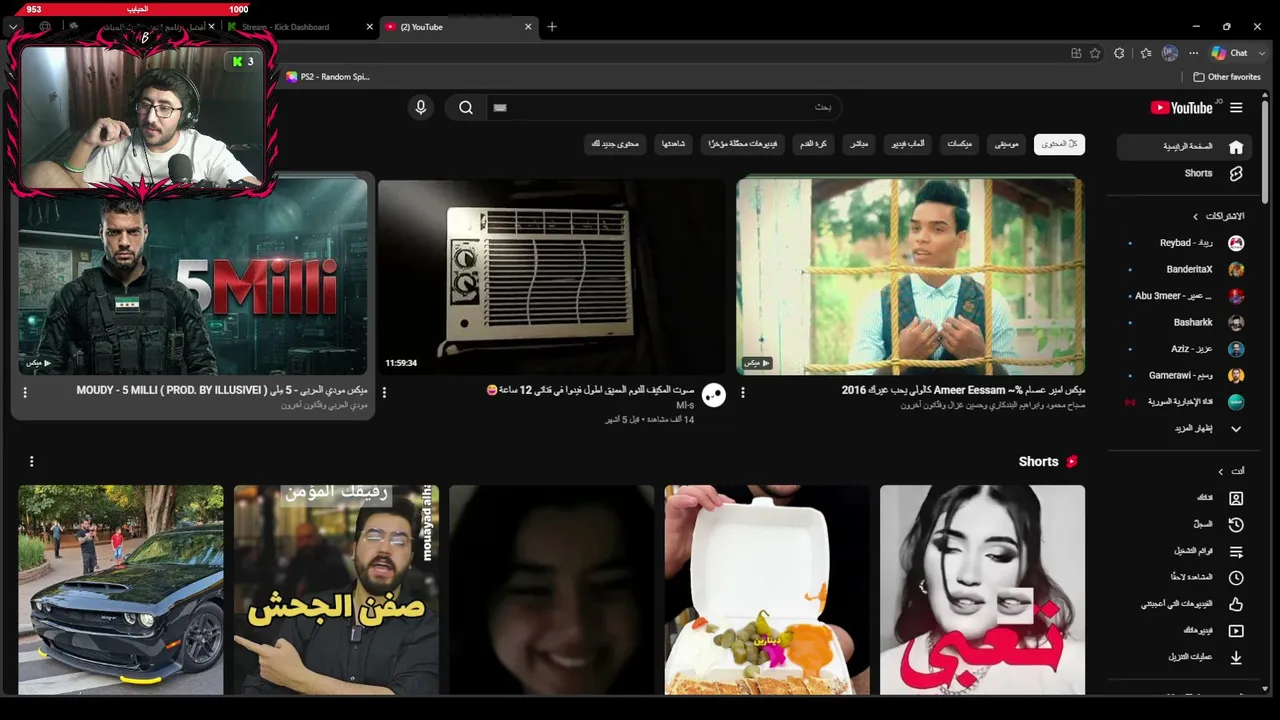Switch to the Stream - Kick Dashboard tab
Viewport: 1280px width, 720px height.
click(x=300, y=27)
